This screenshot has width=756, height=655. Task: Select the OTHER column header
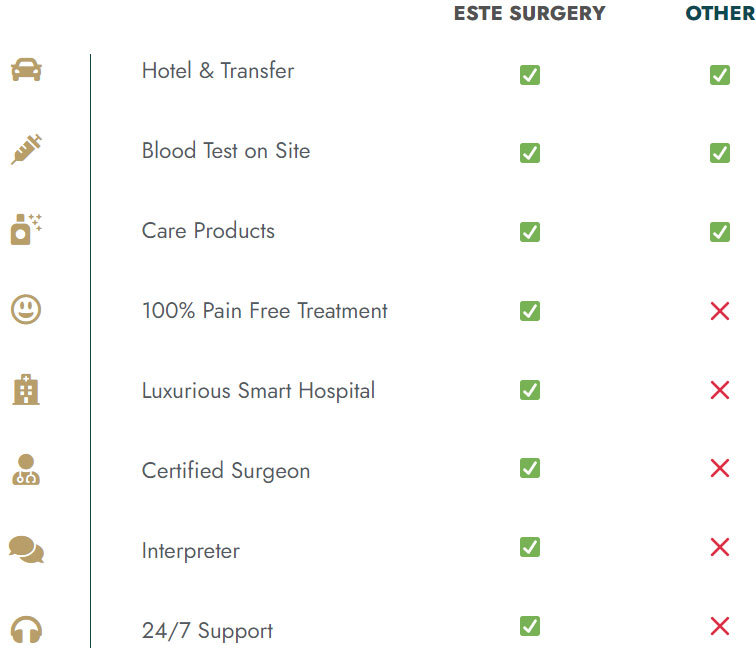tap(720, 14)
